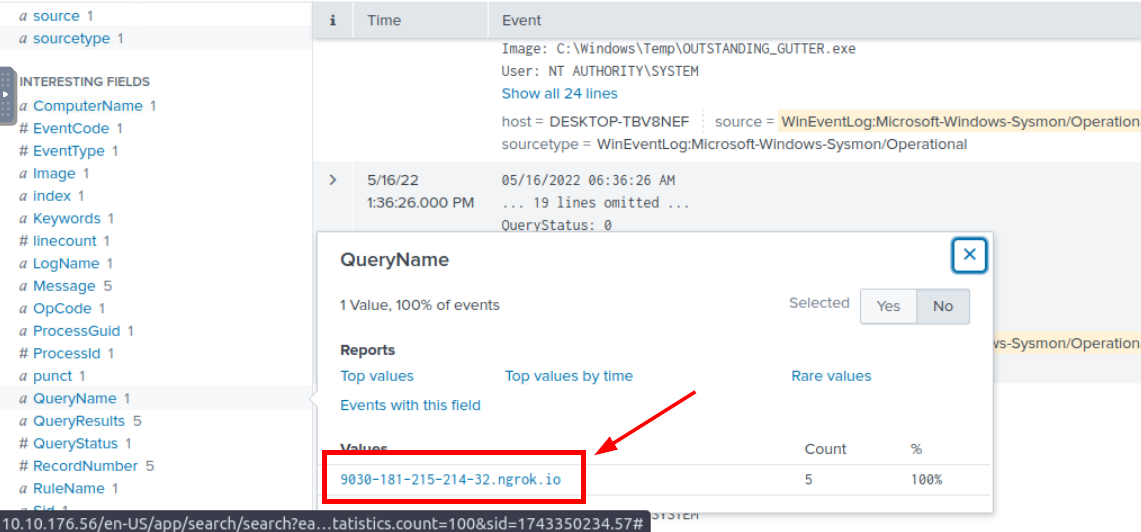1141x532 pixels.
Task: Open Rare values report
Action: 831,376
